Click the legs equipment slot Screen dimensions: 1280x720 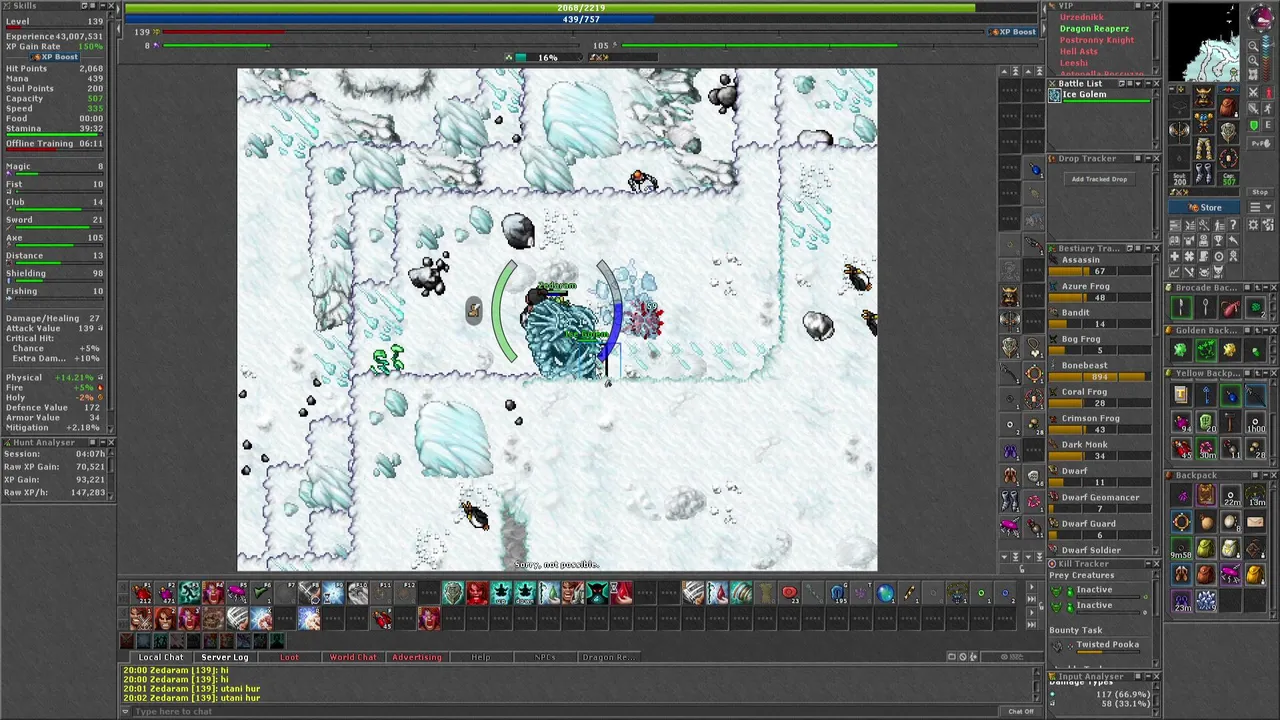point(1203,148)
